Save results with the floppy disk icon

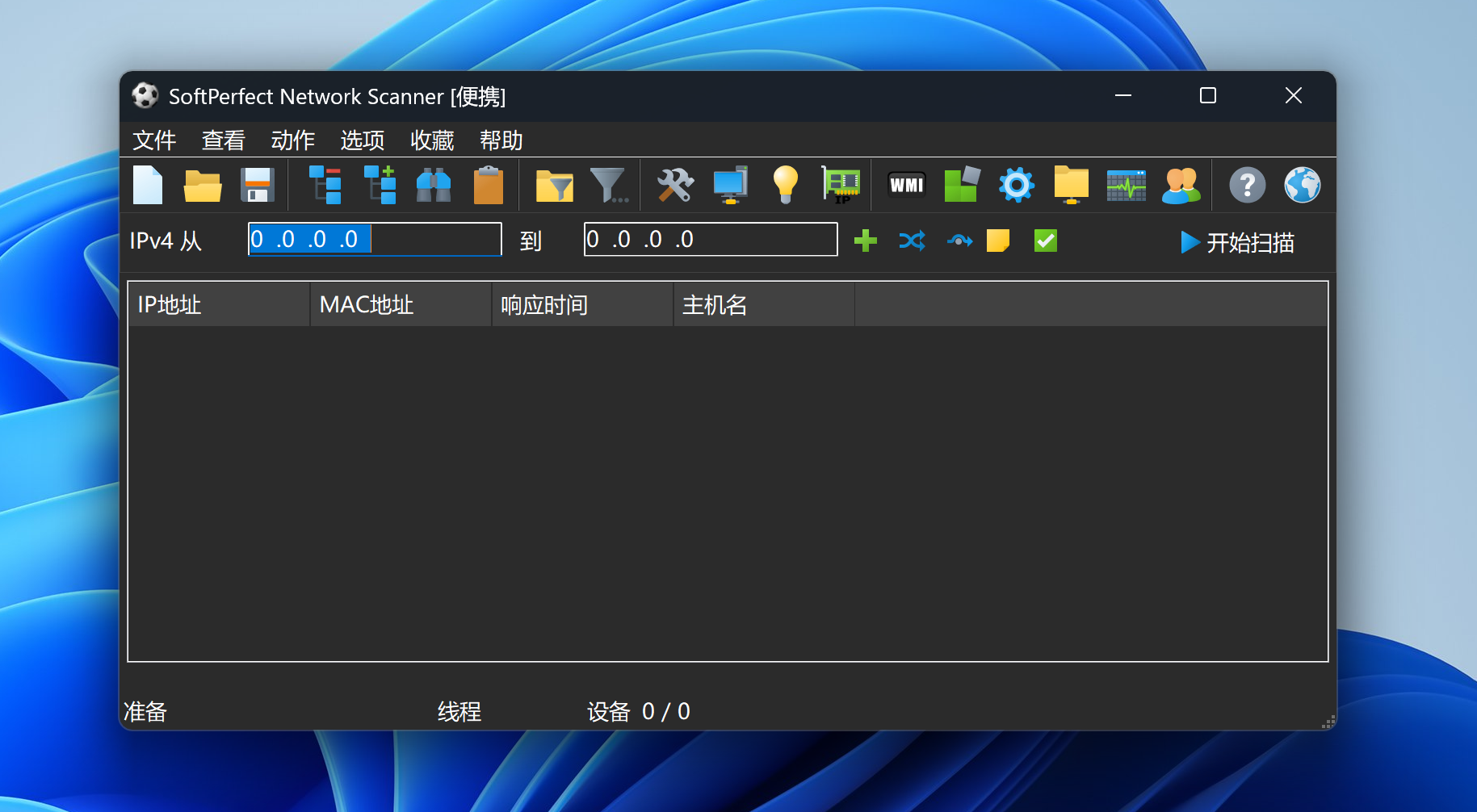tap(258, 185)
